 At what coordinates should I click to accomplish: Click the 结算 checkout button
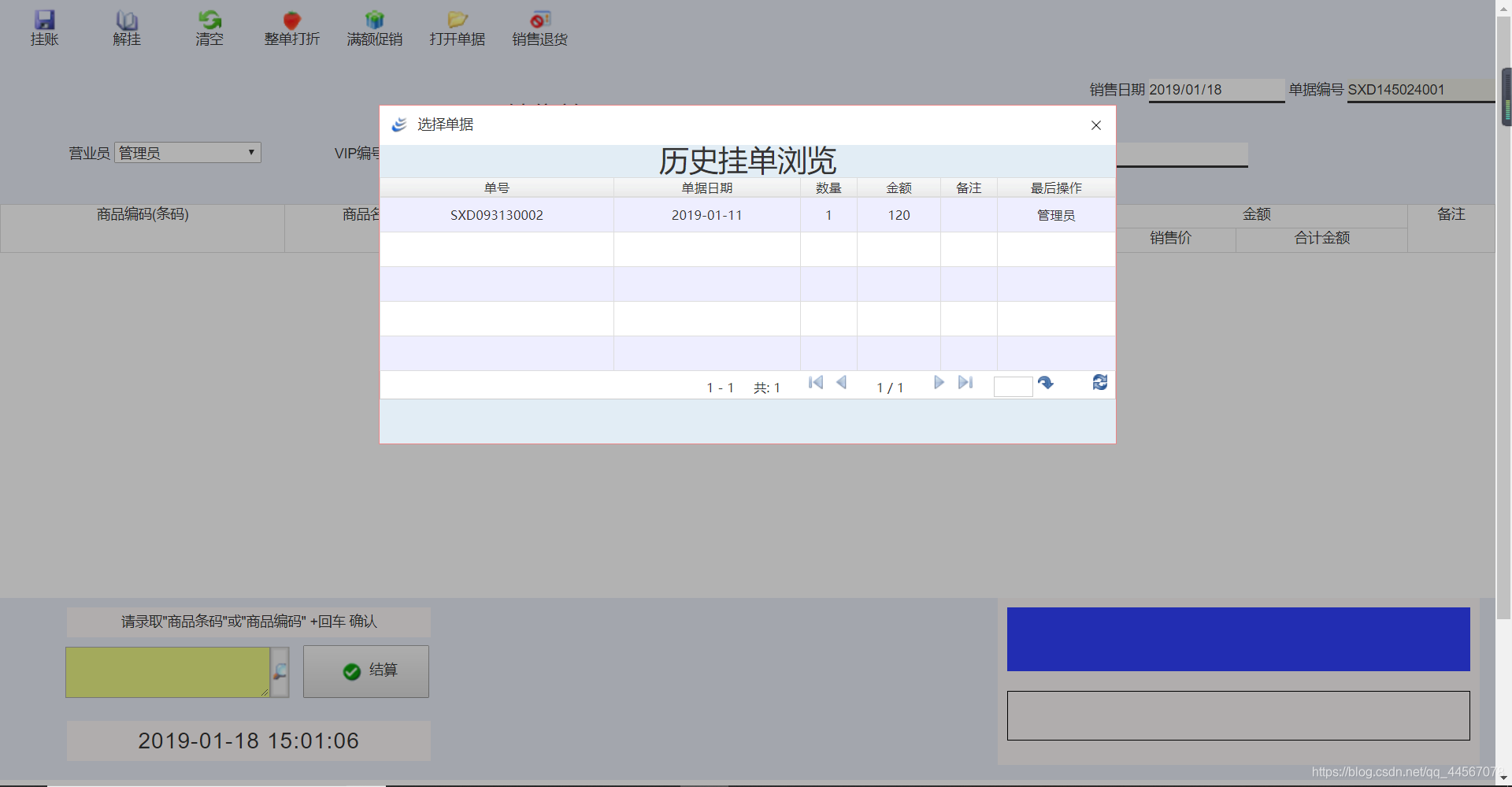pos(366,671)
